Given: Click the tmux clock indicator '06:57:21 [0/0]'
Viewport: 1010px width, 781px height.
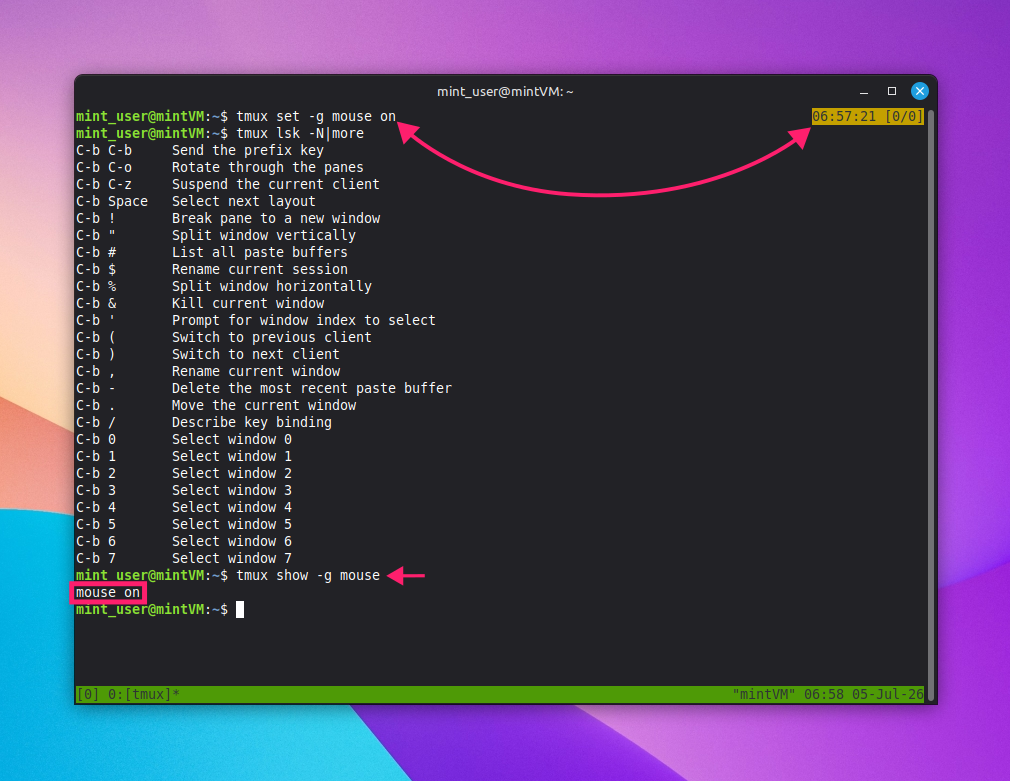Looking at the screenshot, I should pyautogui.click(x=868, y=117).
